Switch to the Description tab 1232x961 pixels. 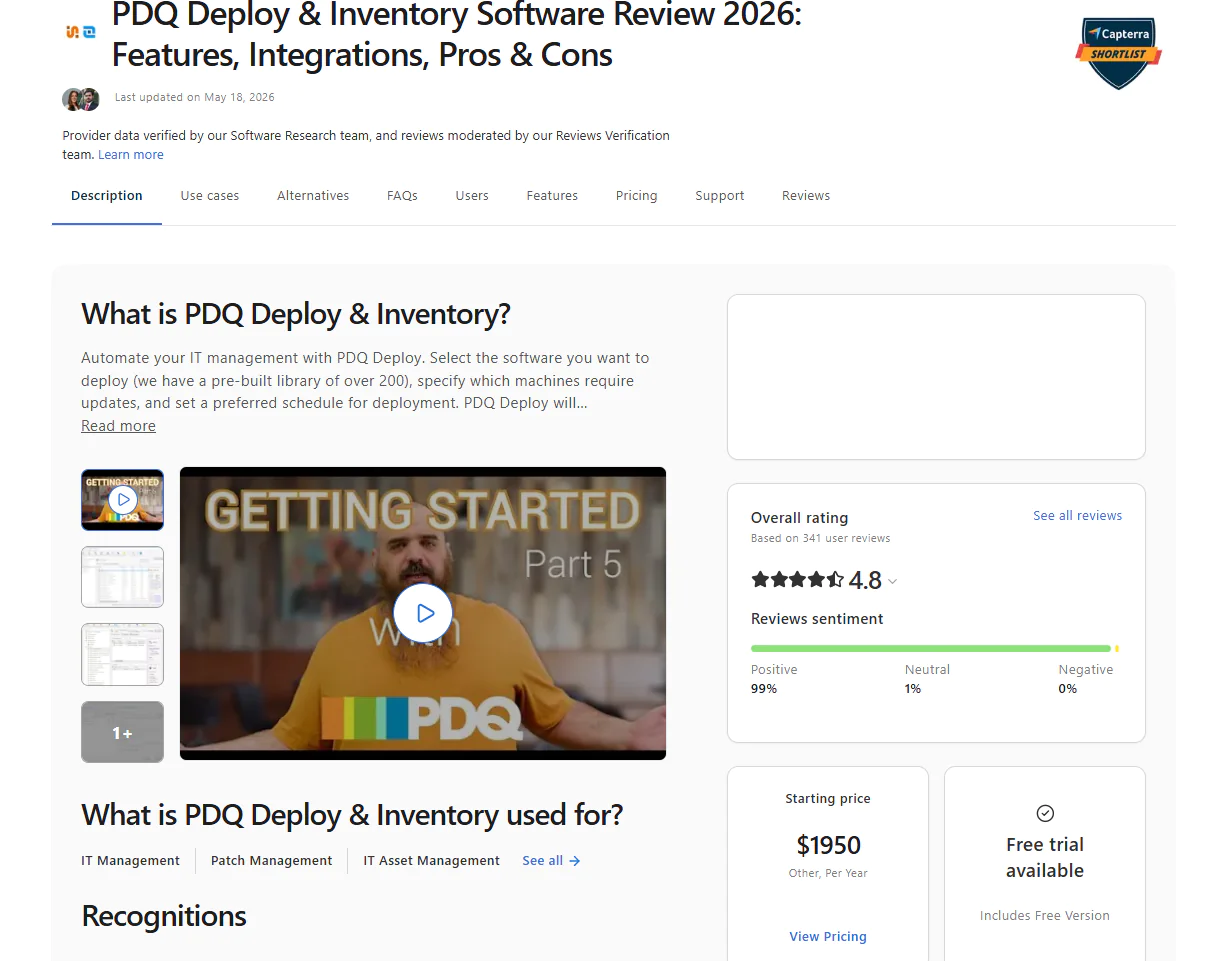[107, 196]
